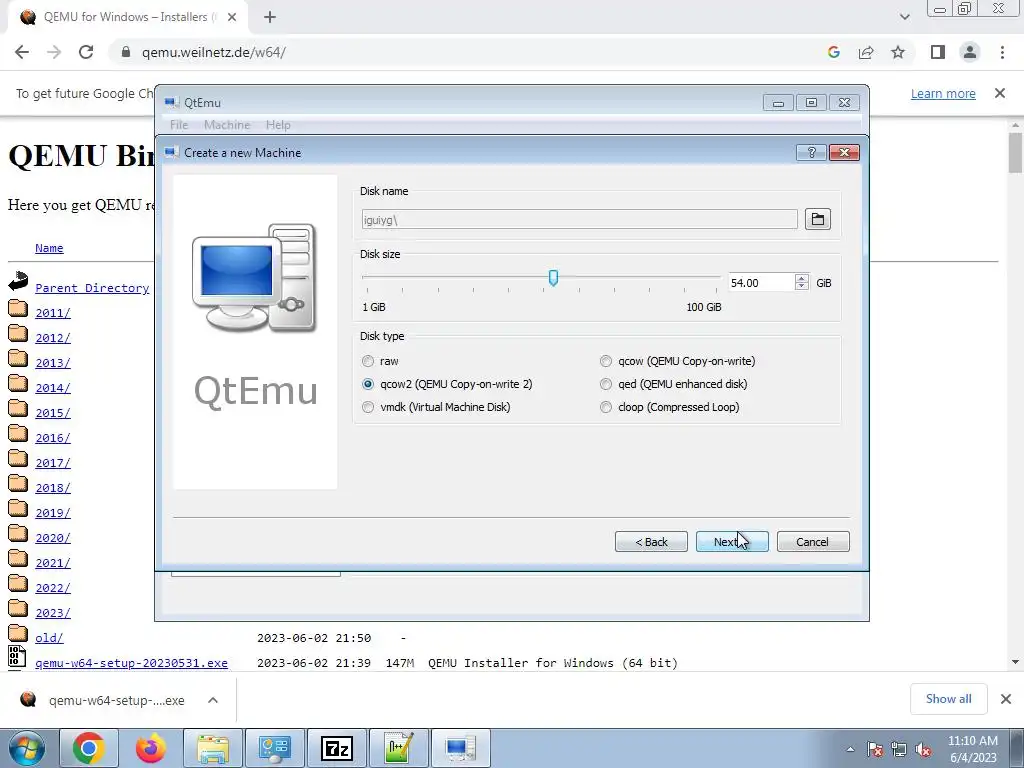Close the downloads shelf
The width and height of the screenshot is (1024, 768).
pyautogui.click(x=1006, y=699)
